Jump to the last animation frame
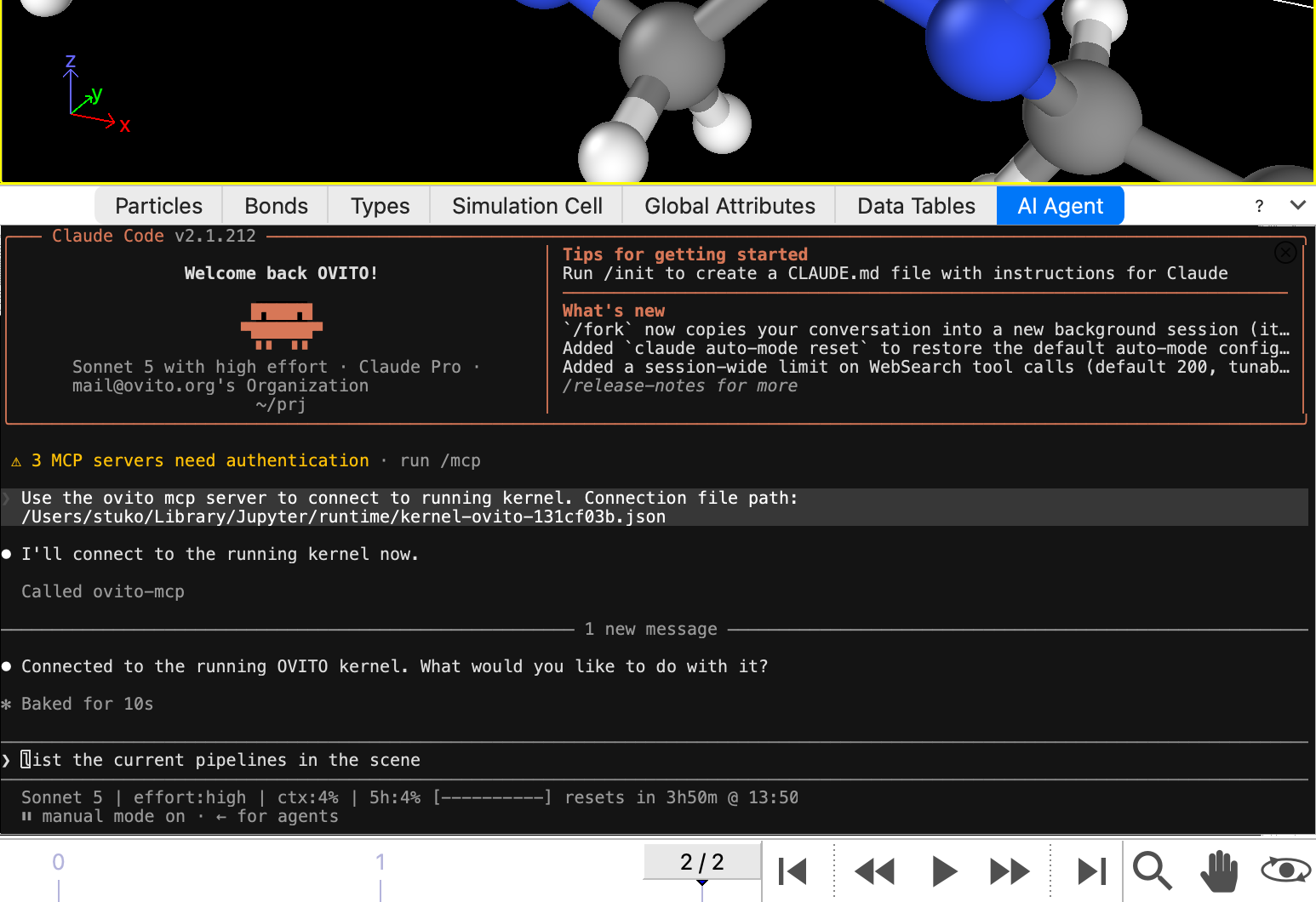The image size is (1316, 902). click(1091, 871)
